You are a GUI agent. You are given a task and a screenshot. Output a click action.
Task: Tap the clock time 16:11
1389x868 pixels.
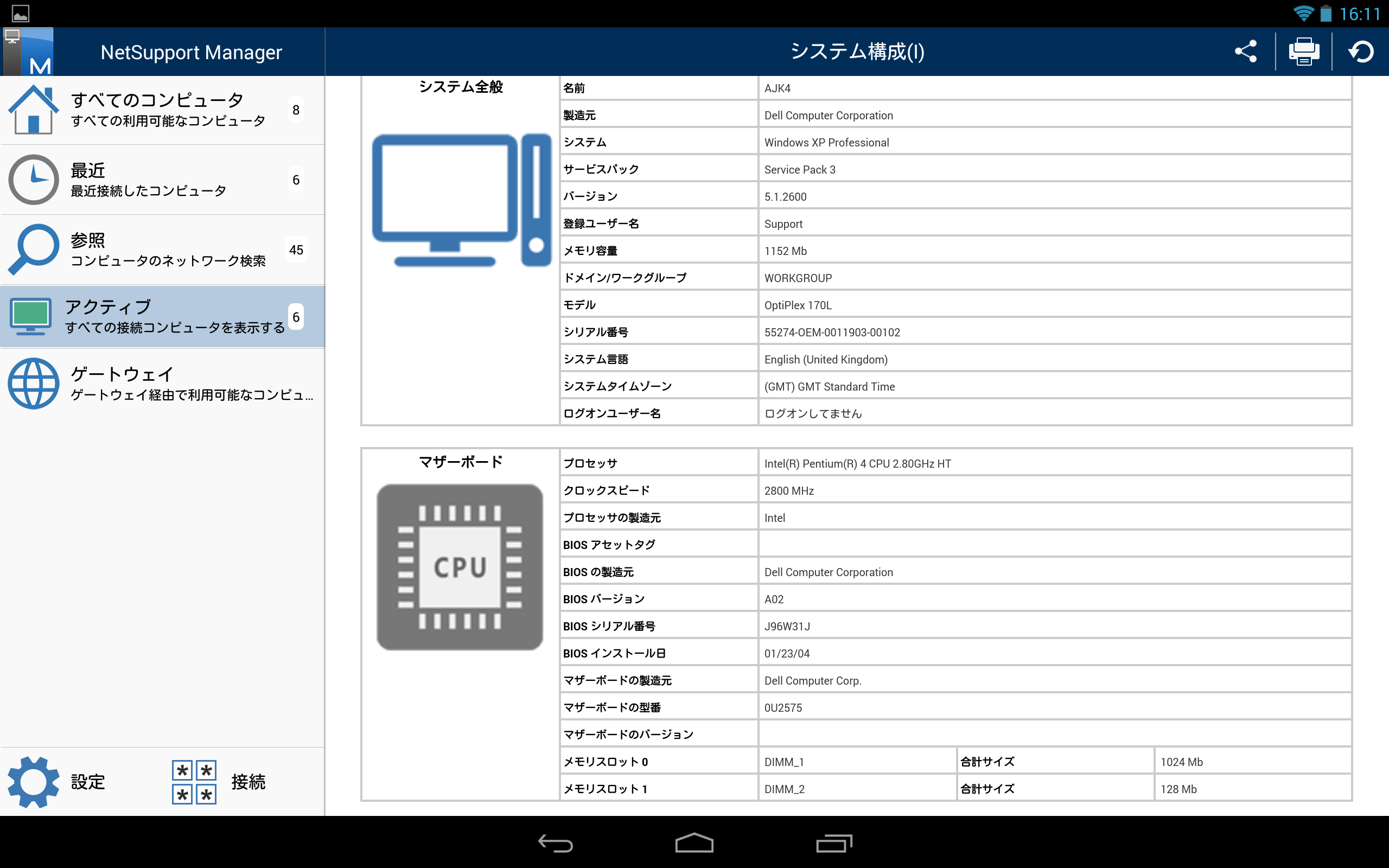pos(1360,14)
